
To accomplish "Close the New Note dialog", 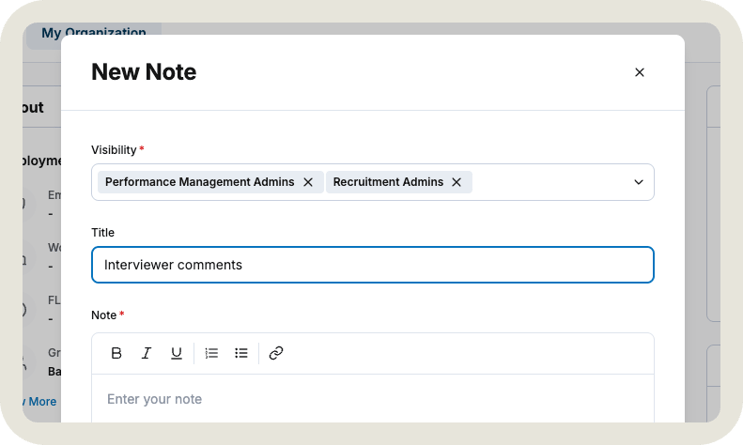I will coord(639,73).
